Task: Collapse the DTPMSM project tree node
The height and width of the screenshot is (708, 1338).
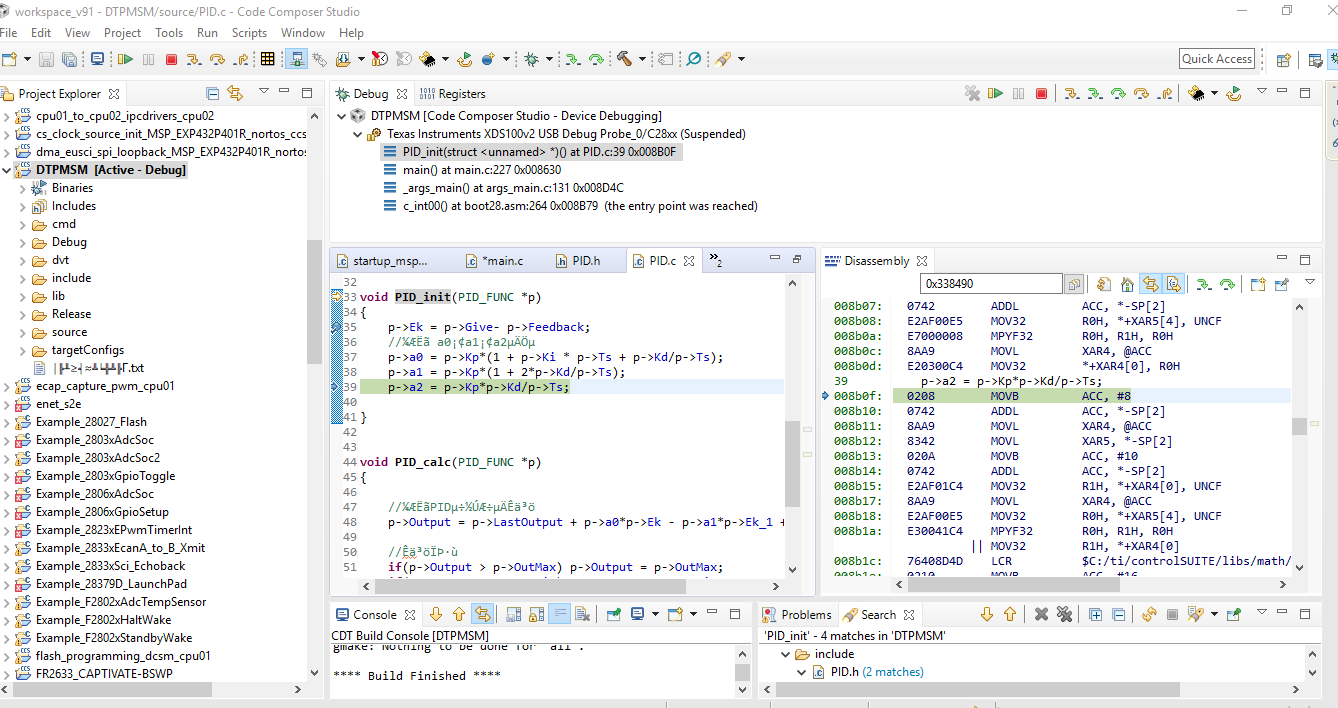Action: pyautogui.click(x=8, y=170)
